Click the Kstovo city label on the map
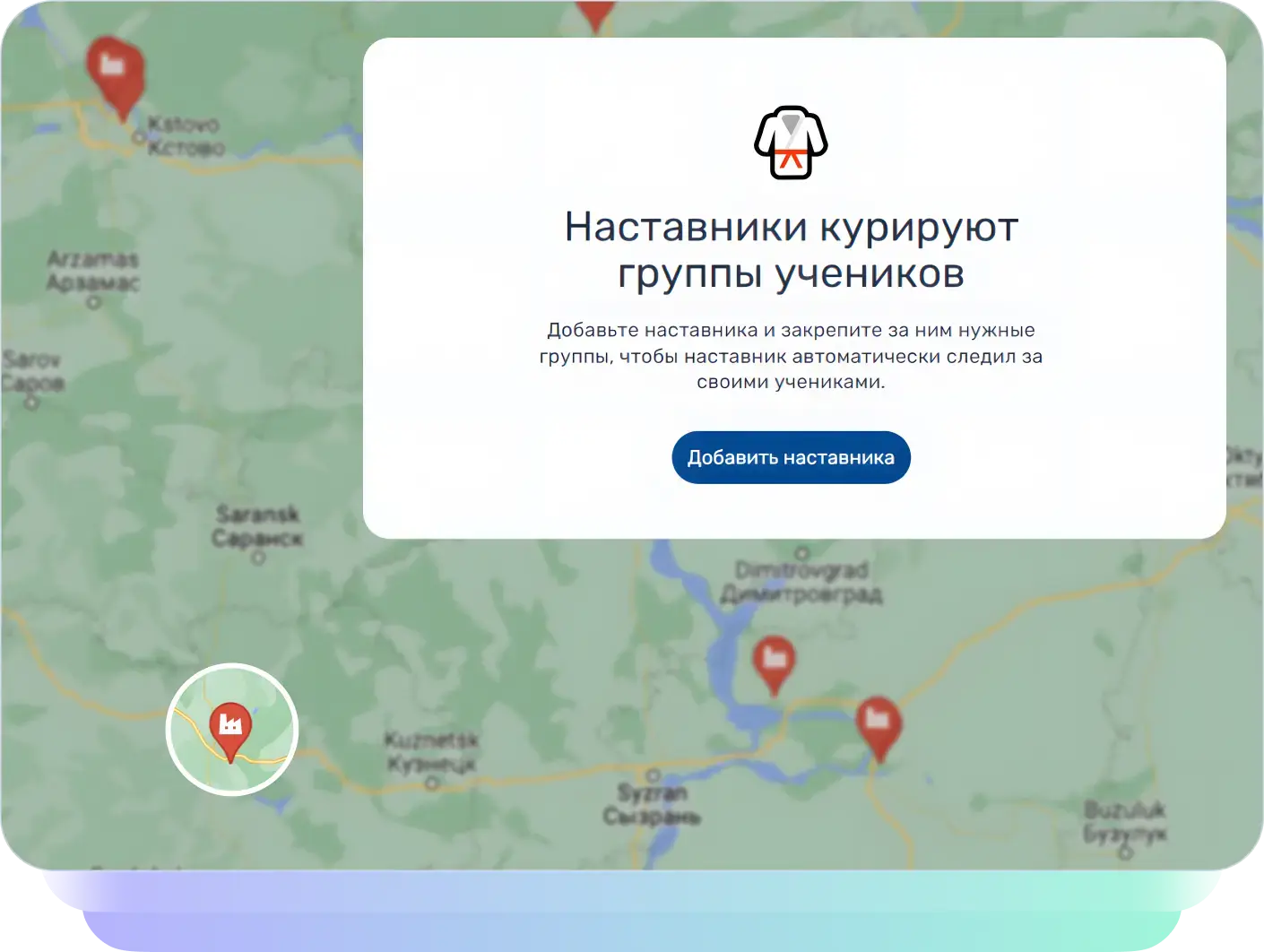This screenshot has width=1264, height=952. click(186, 135)
